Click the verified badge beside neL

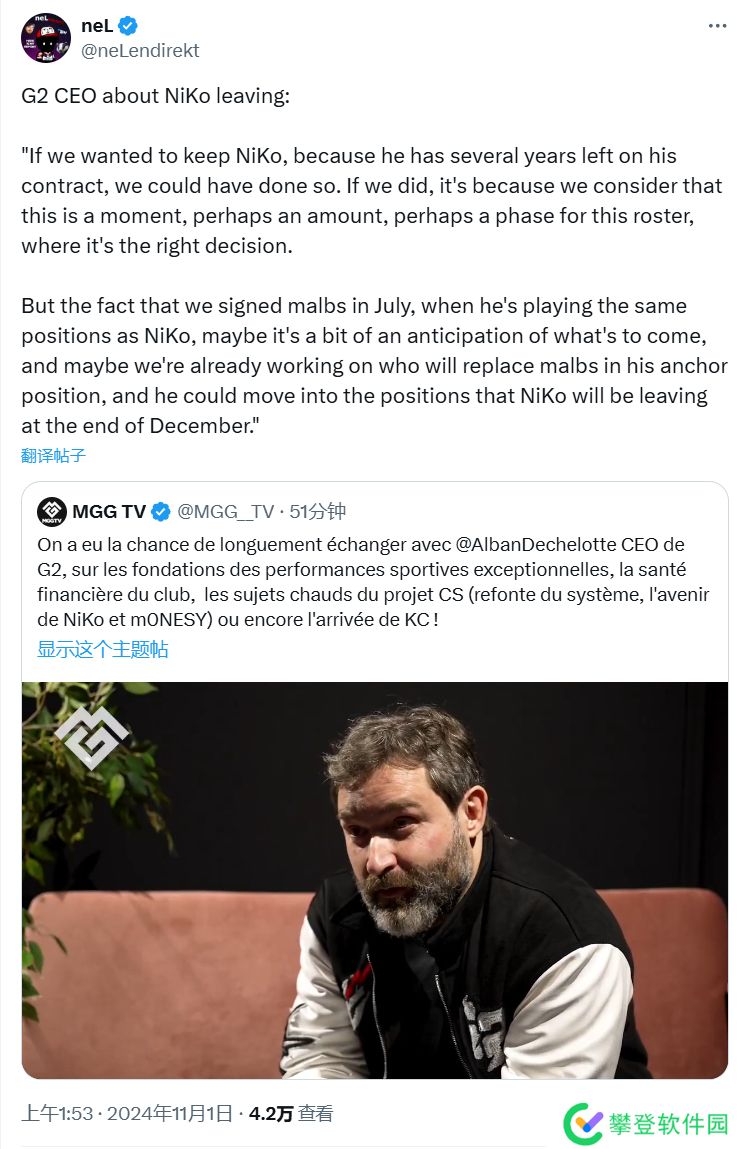coord(128,27)
